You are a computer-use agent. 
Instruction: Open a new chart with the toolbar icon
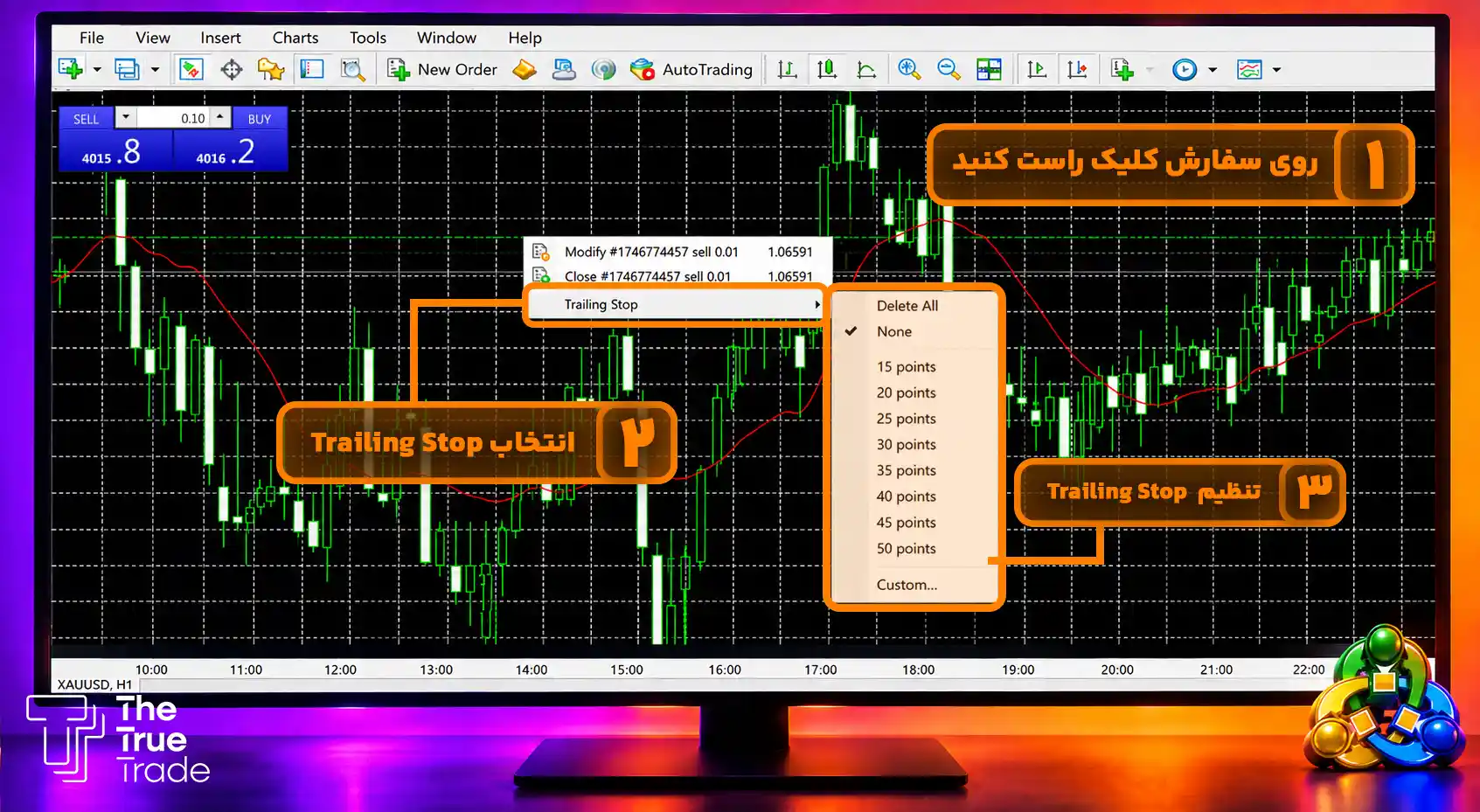pos(70,69)
